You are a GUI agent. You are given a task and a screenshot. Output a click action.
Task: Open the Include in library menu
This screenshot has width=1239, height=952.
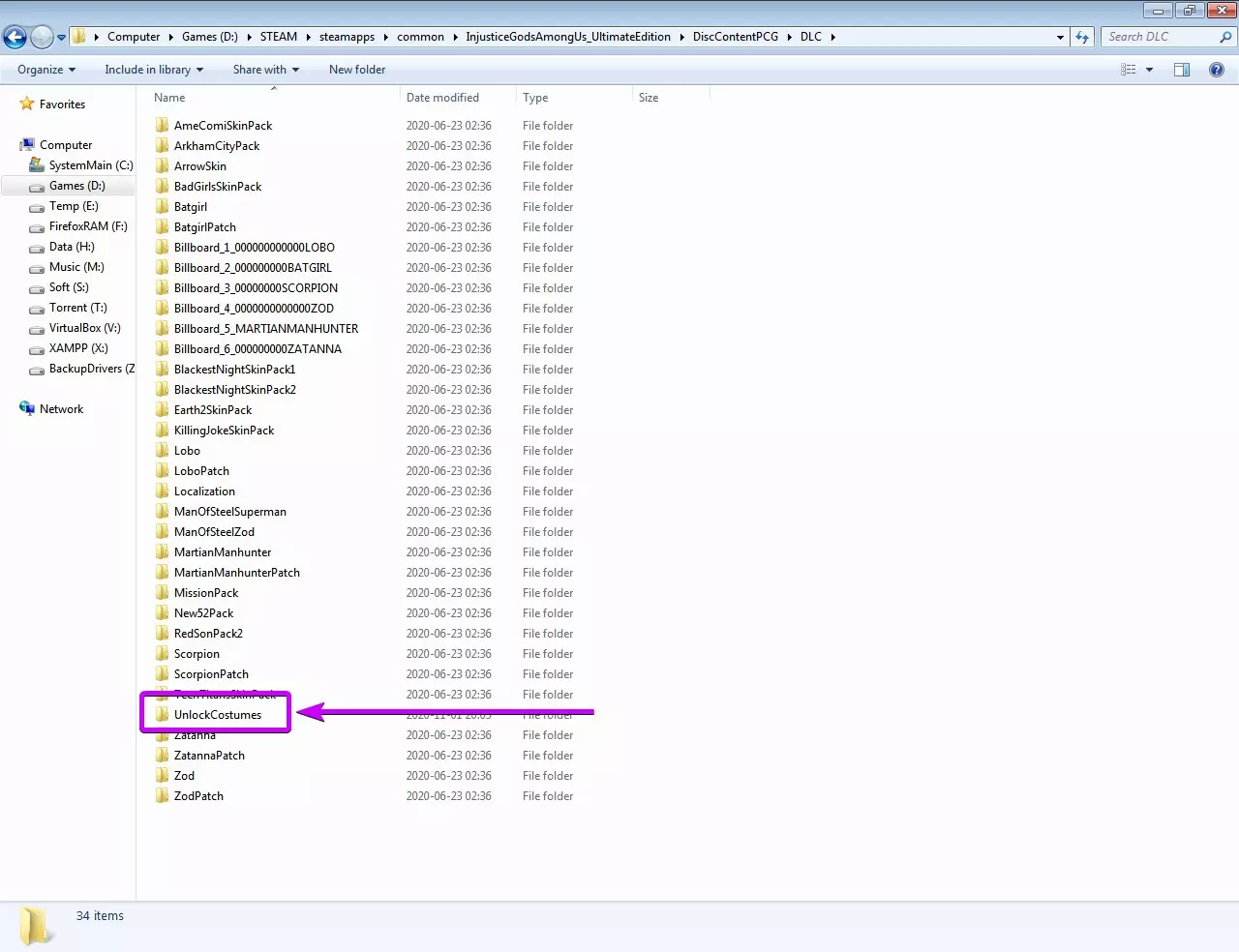[x=154, y=70]
